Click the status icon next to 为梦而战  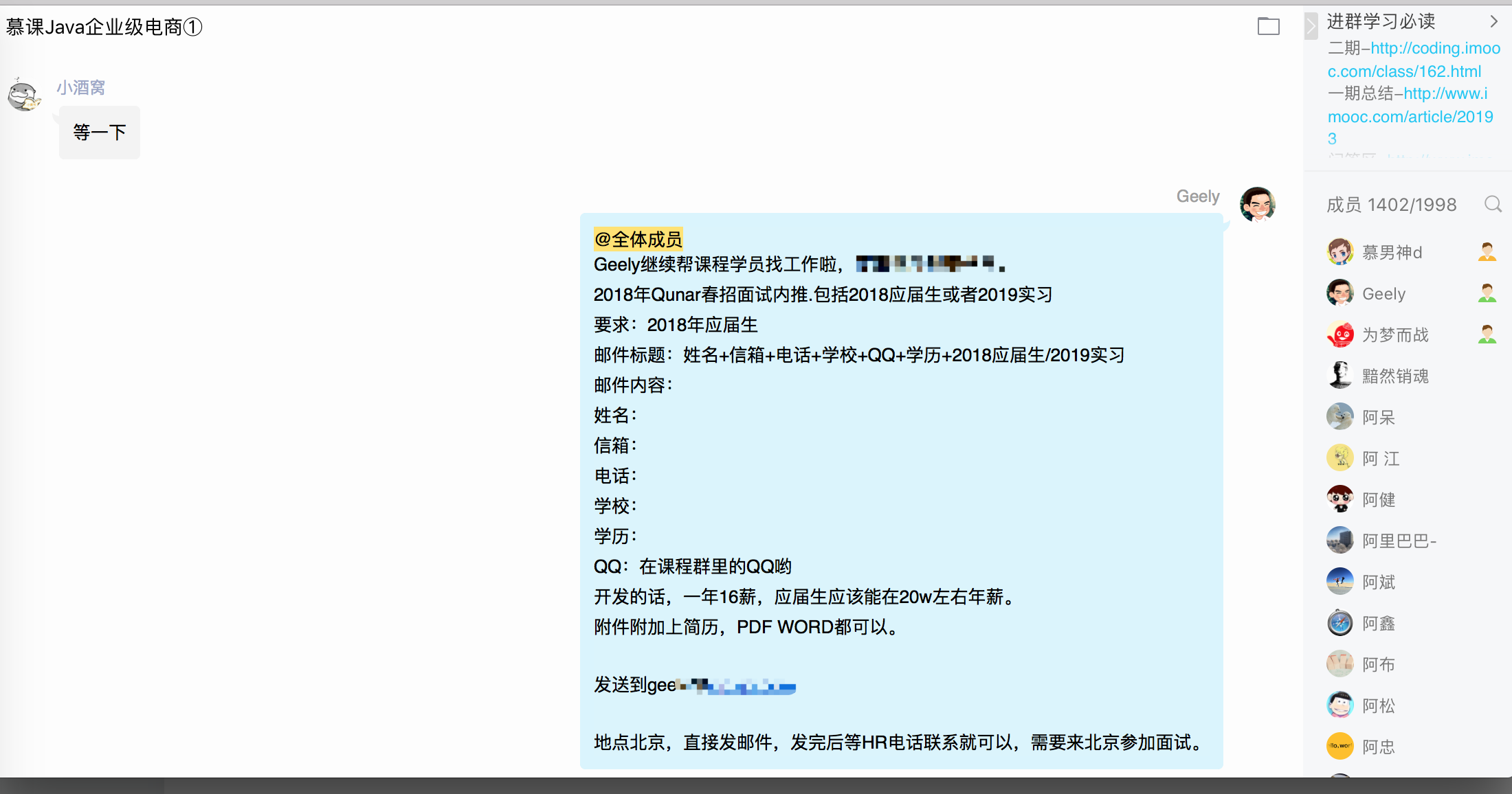1487,334
